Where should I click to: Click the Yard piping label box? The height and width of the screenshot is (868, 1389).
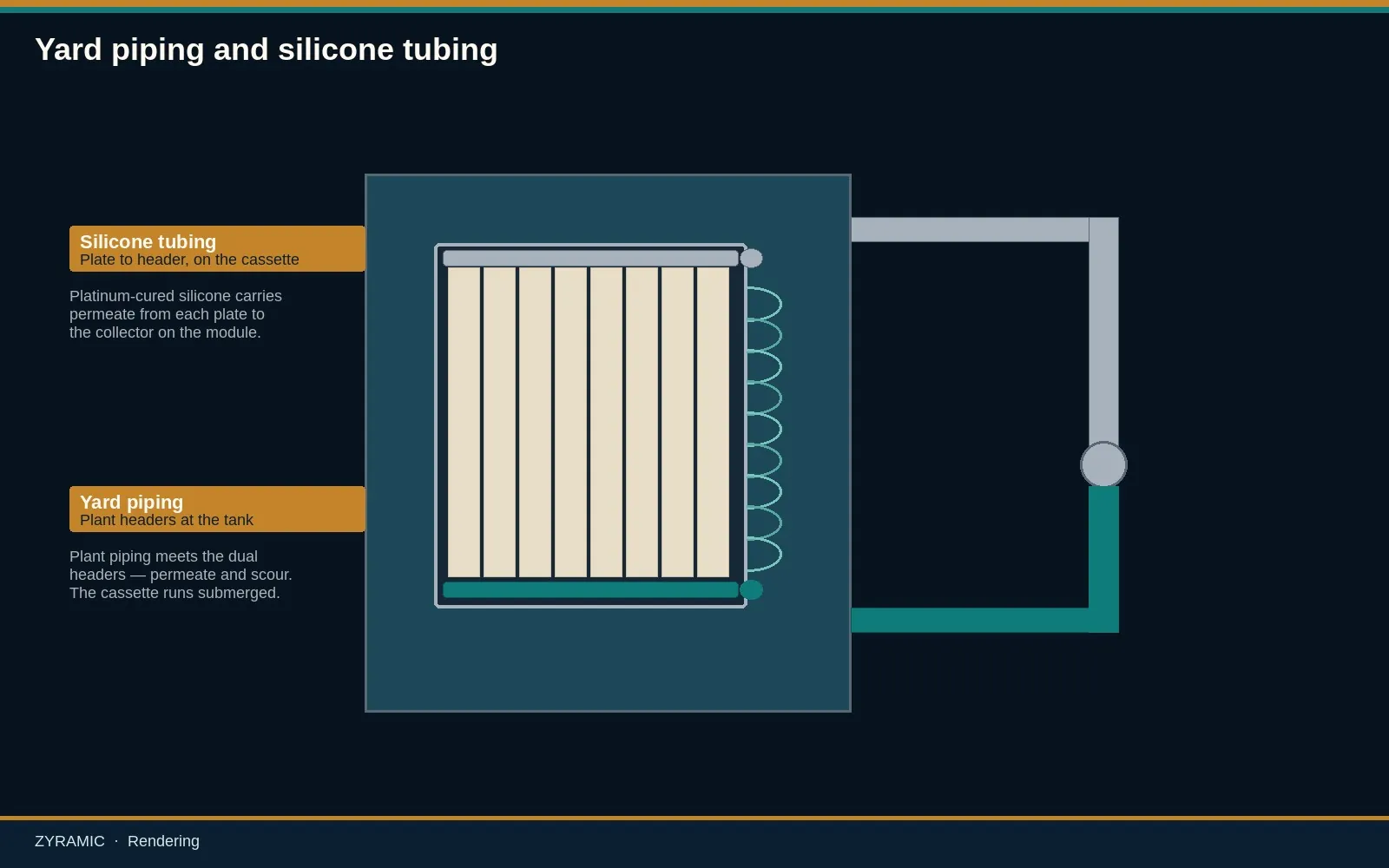(217, 509)
